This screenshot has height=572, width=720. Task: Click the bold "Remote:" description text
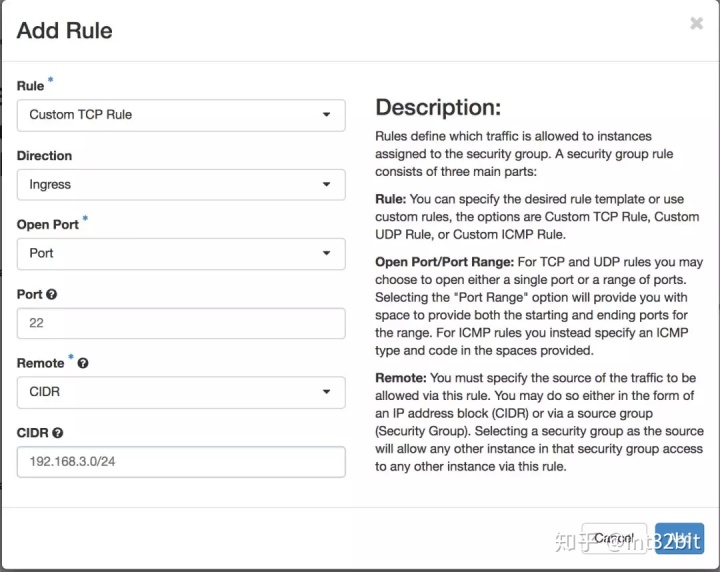[x=401, y=378]
